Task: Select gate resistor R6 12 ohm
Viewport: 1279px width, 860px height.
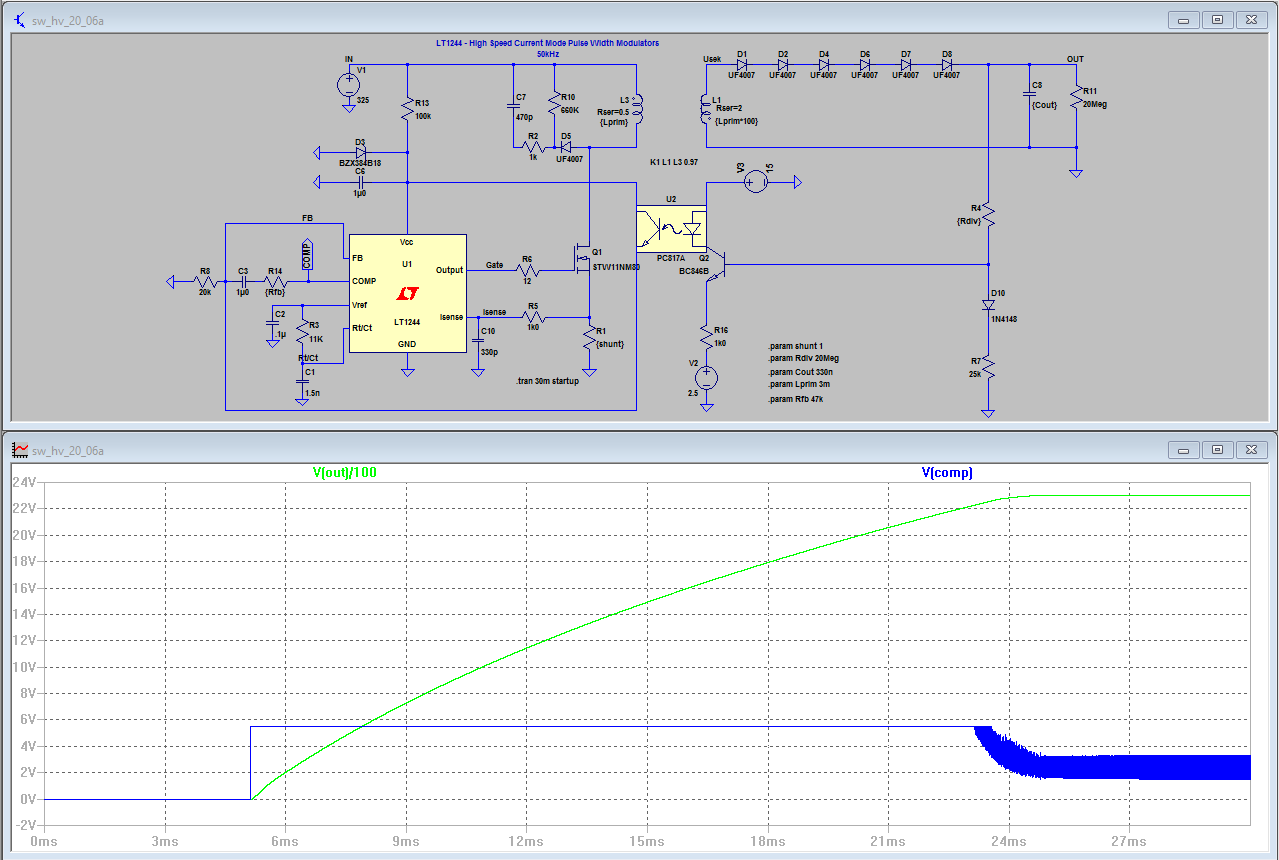Action: [527, 270]
